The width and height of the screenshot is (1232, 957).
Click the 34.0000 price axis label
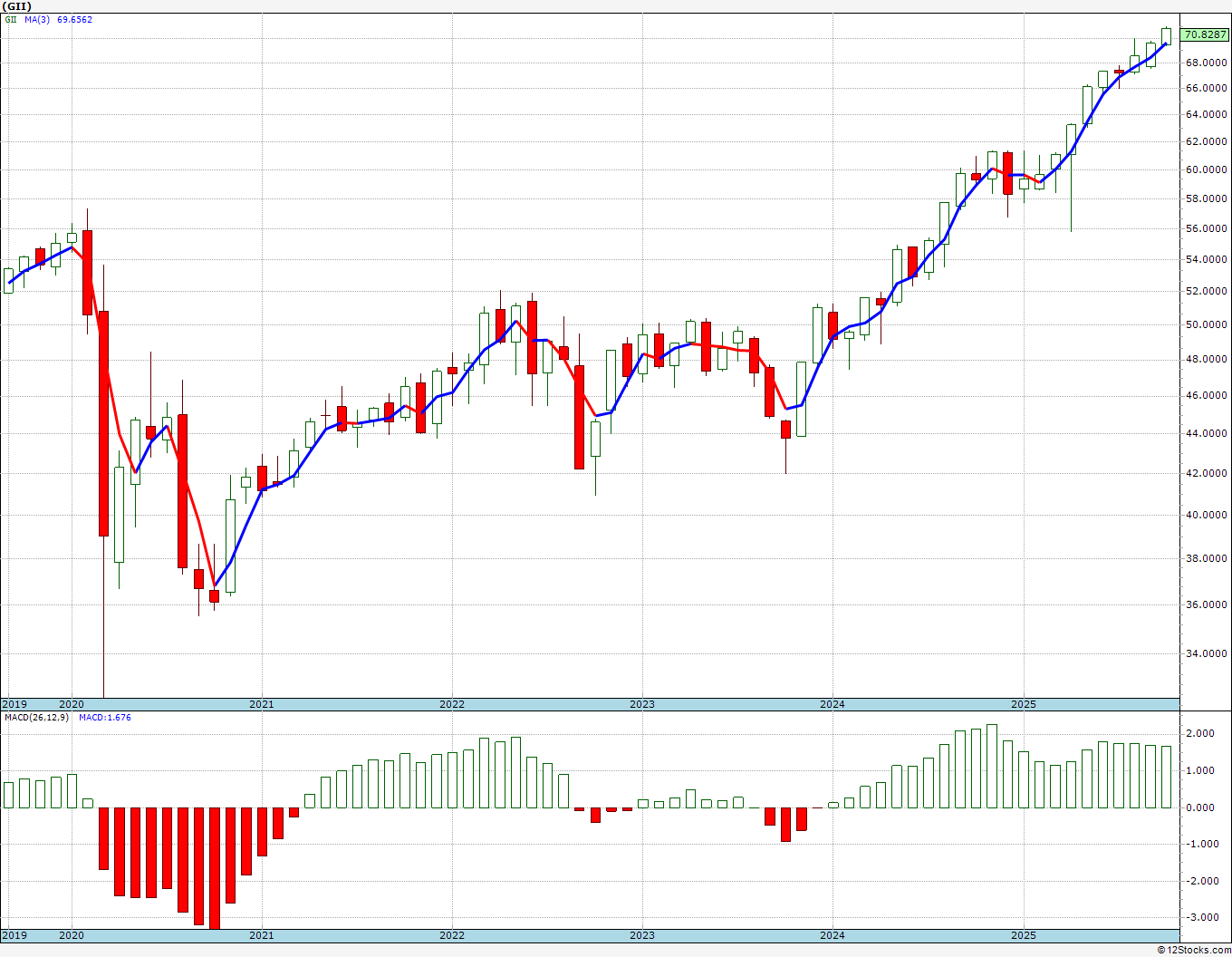(x=1207, y=653)
